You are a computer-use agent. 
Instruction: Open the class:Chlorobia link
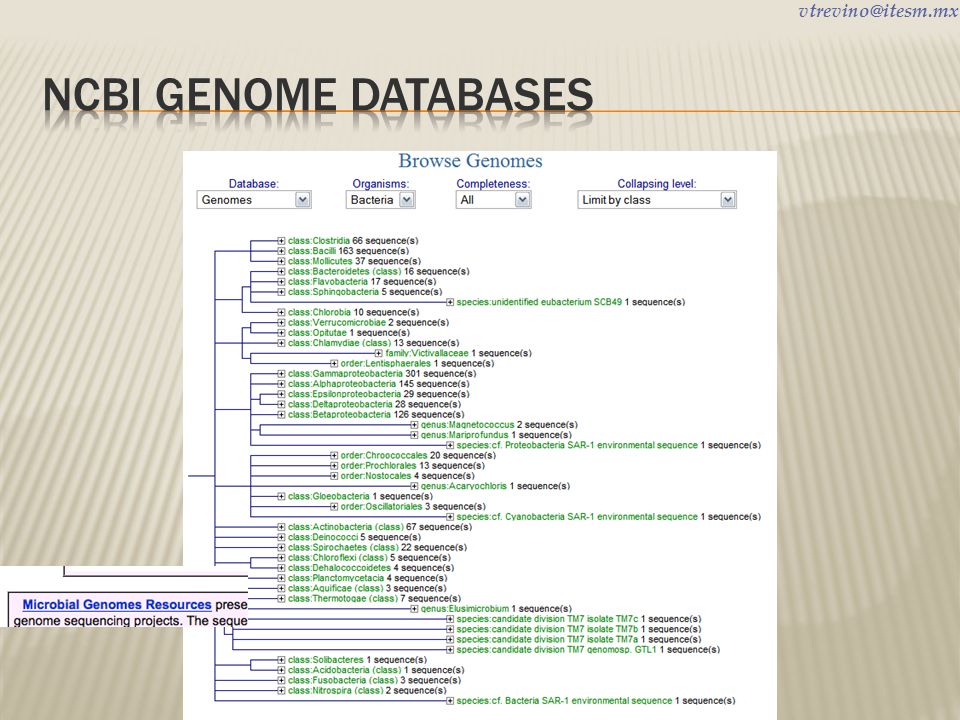pos(320,312)
